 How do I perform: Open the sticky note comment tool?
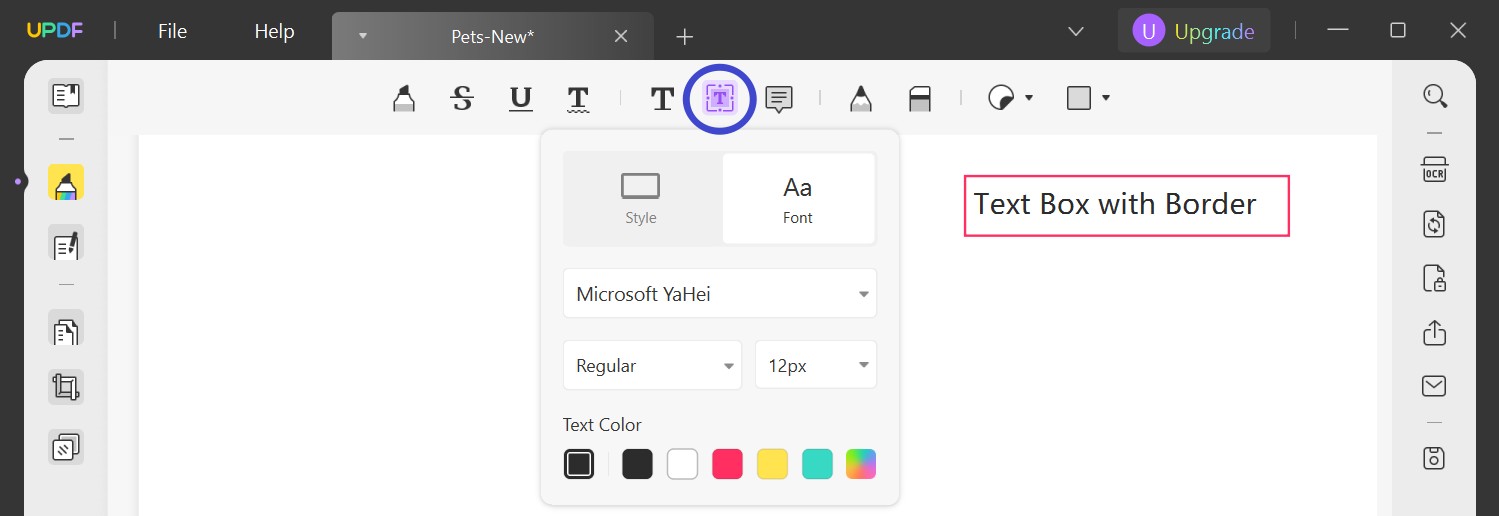coord(779,98)
